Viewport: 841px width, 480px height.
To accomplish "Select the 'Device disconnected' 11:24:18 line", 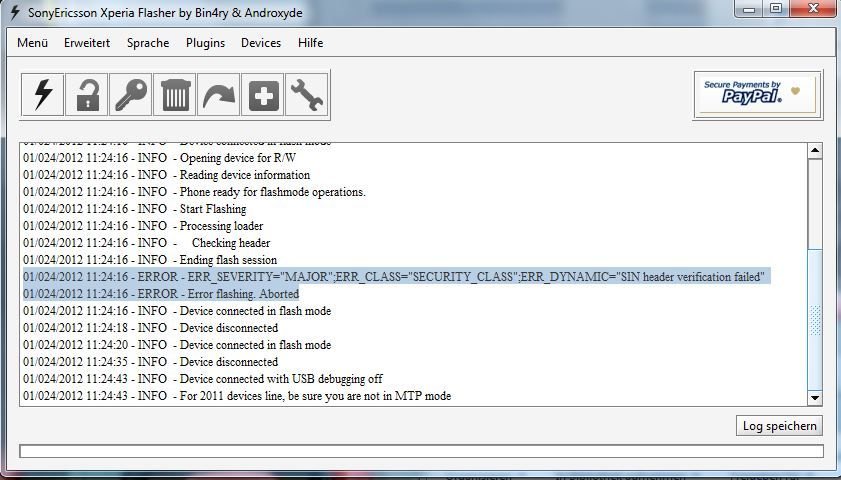I will coord(150,328).
